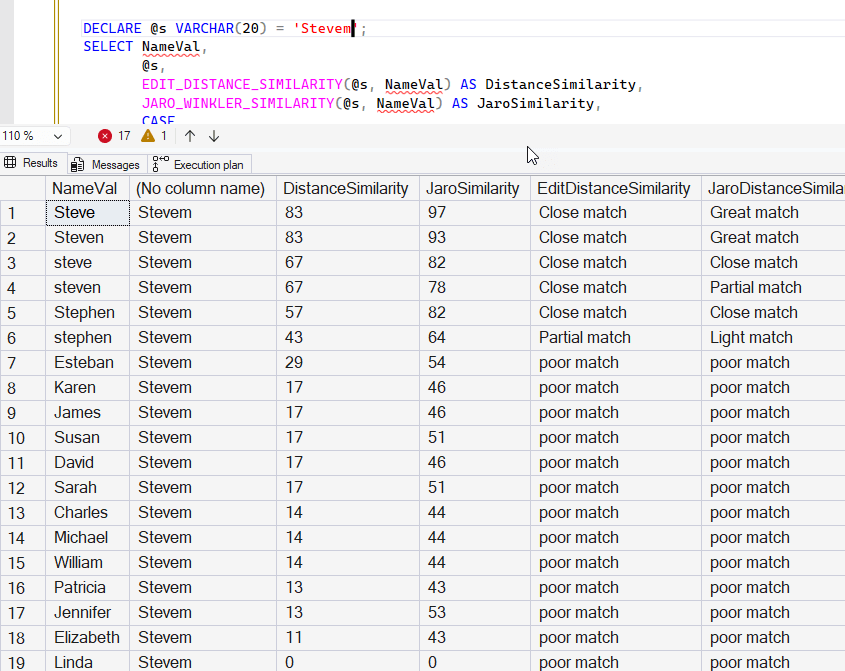Go to next issue with down arrow
The height and width of the screenshot is (671, 845).
pyautogui.click(x=214, y=136)
